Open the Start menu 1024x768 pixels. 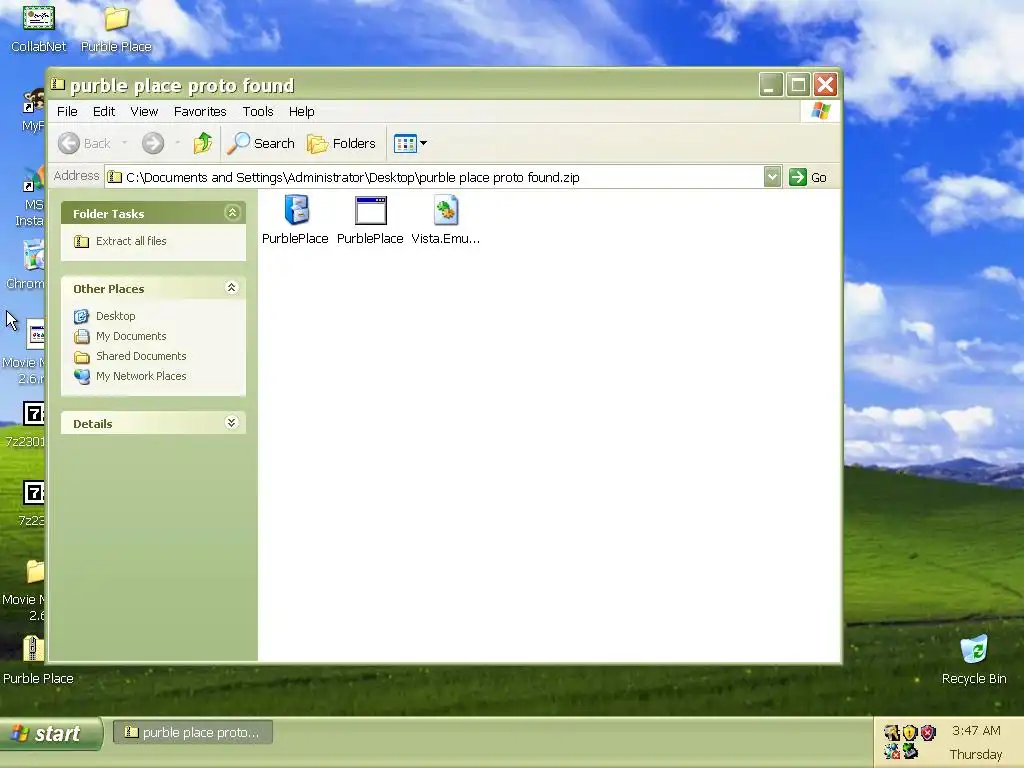click(x=51, y=733)
